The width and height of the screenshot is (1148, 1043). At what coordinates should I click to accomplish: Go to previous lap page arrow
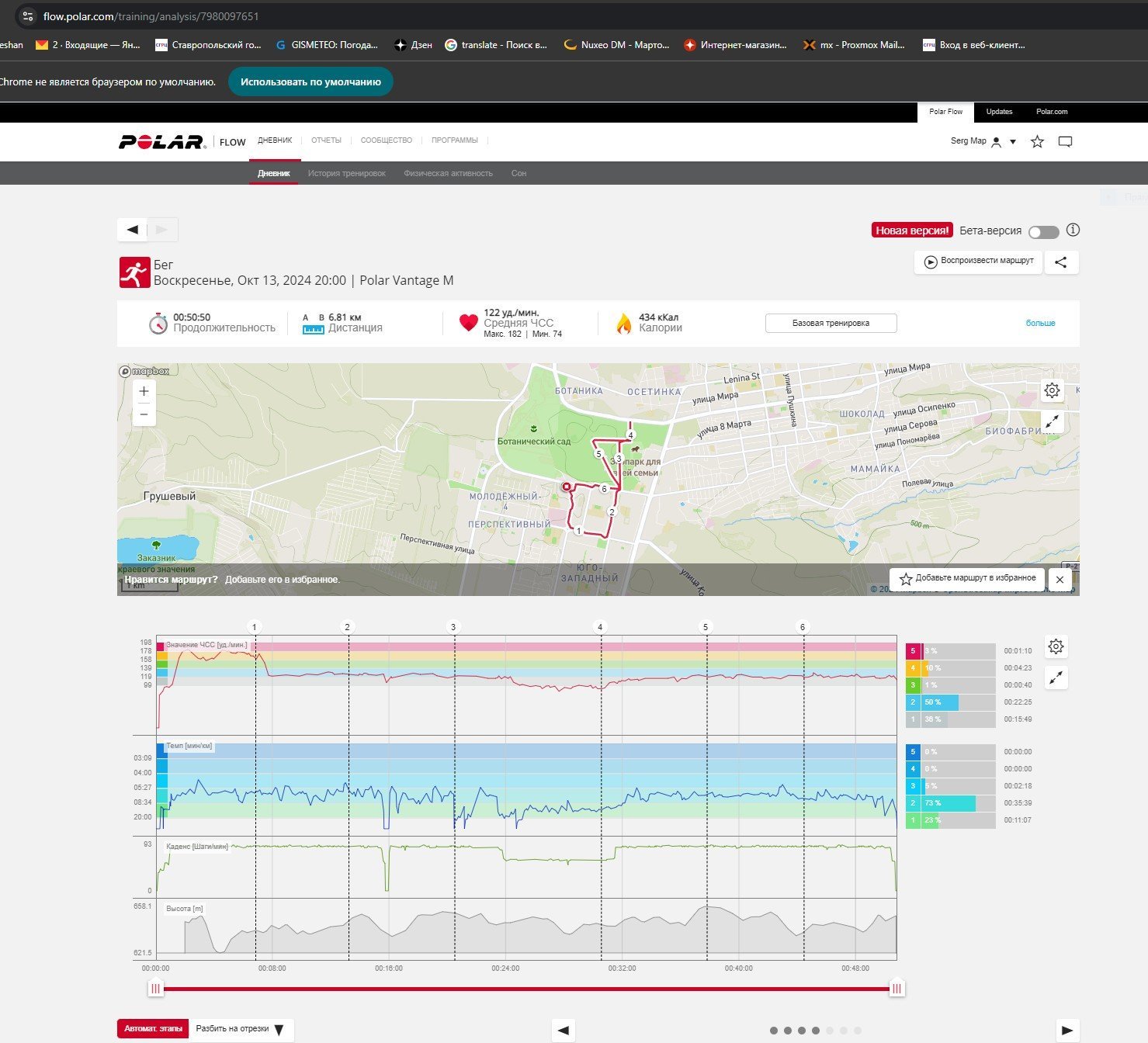click(x=564, y=1031)
